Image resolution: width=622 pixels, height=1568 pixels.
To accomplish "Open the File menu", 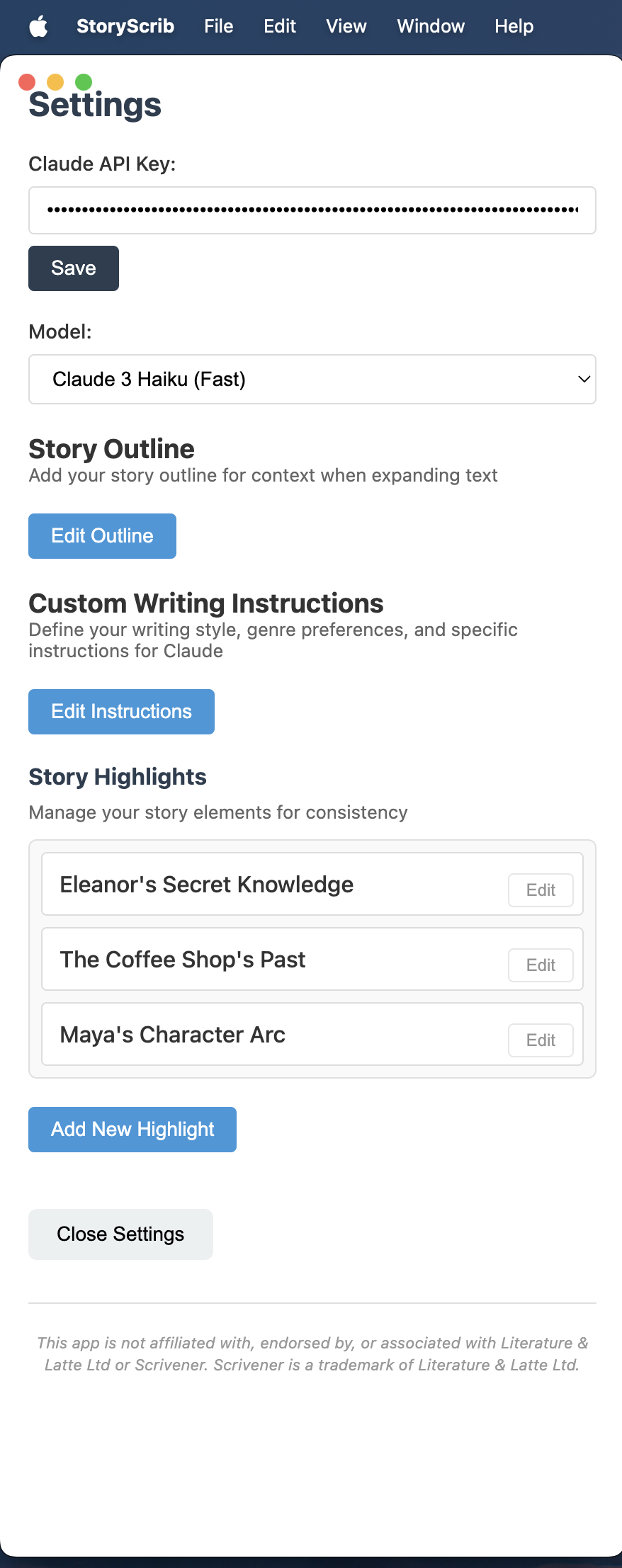I will pos(218,26).
